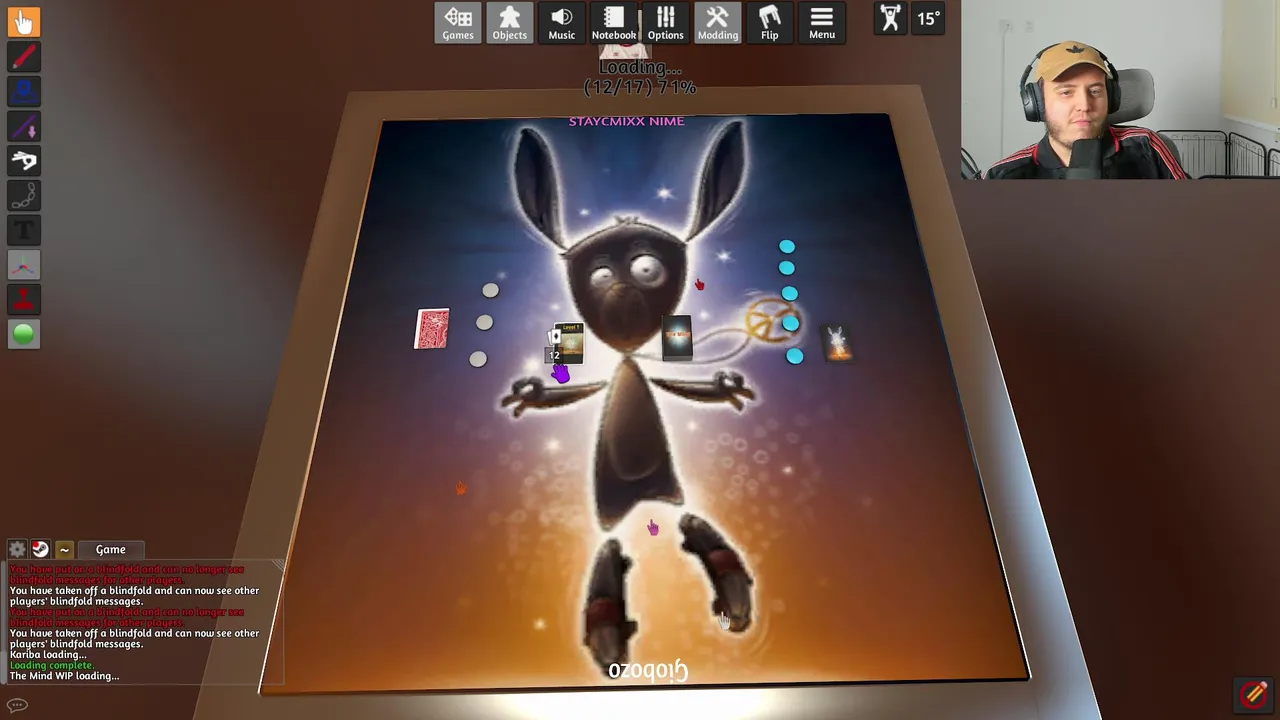Screen dimensions: 1280x720
Task: Click the loading progress (12/17) 71% text
Action: (640, 87)
